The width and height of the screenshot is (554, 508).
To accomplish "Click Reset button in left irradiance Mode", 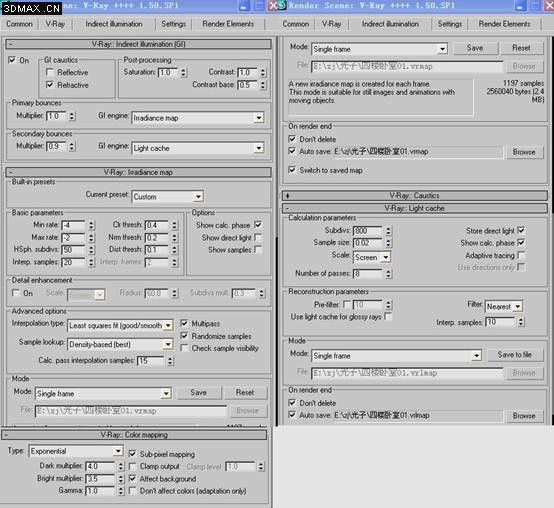I will point(245,392).
